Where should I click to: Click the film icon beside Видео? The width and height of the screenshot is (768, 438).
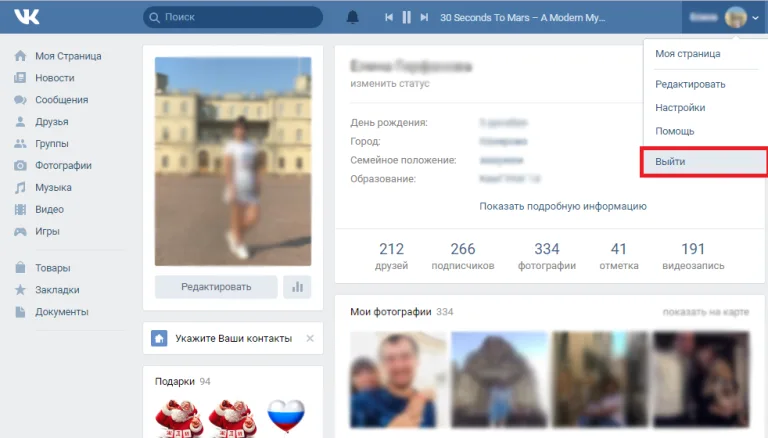20,210
